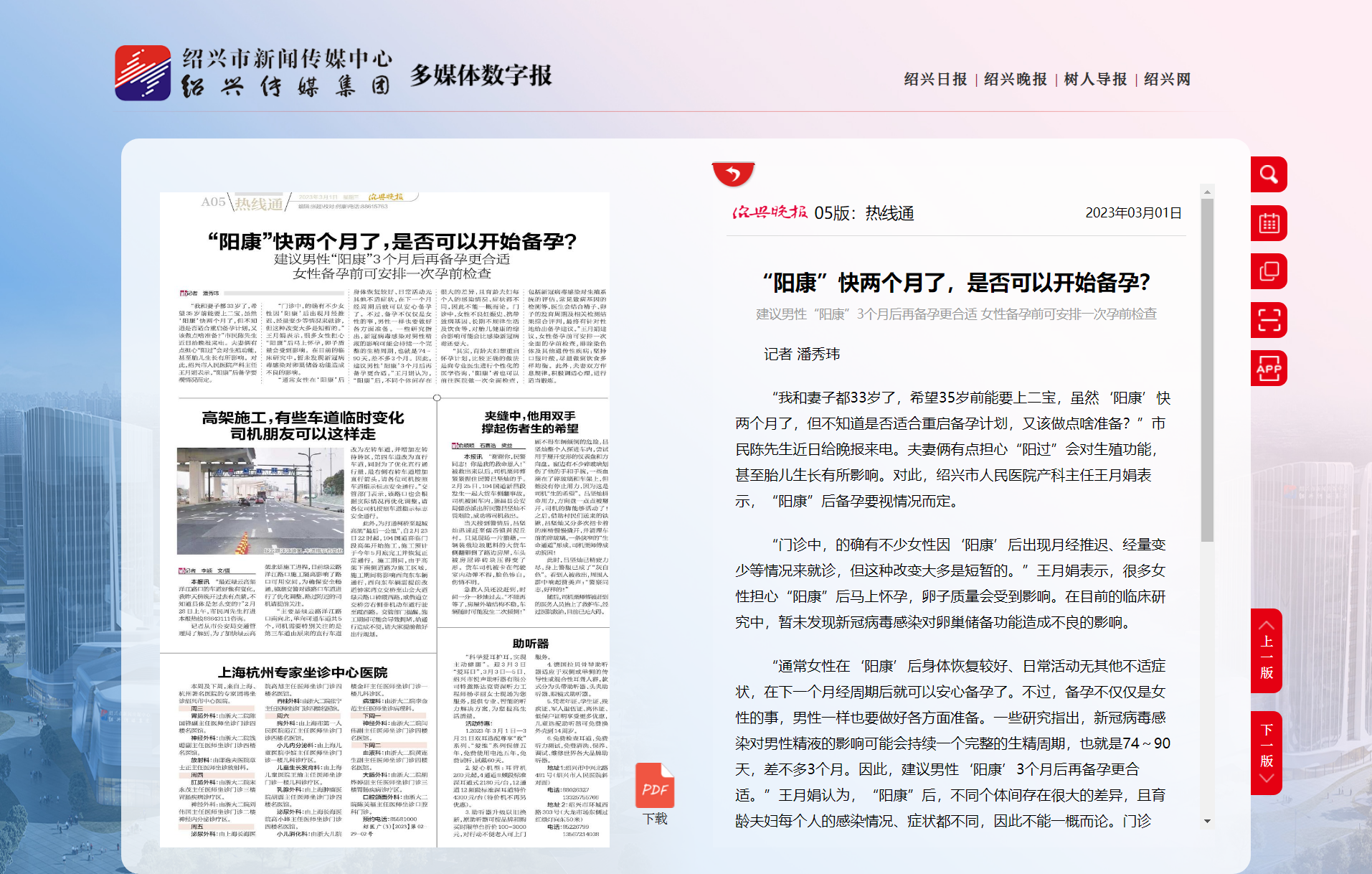Screen dimensions: 1372x874
Task: Click the Shaoxing Media Group logo
Action: tap(253, 73)
